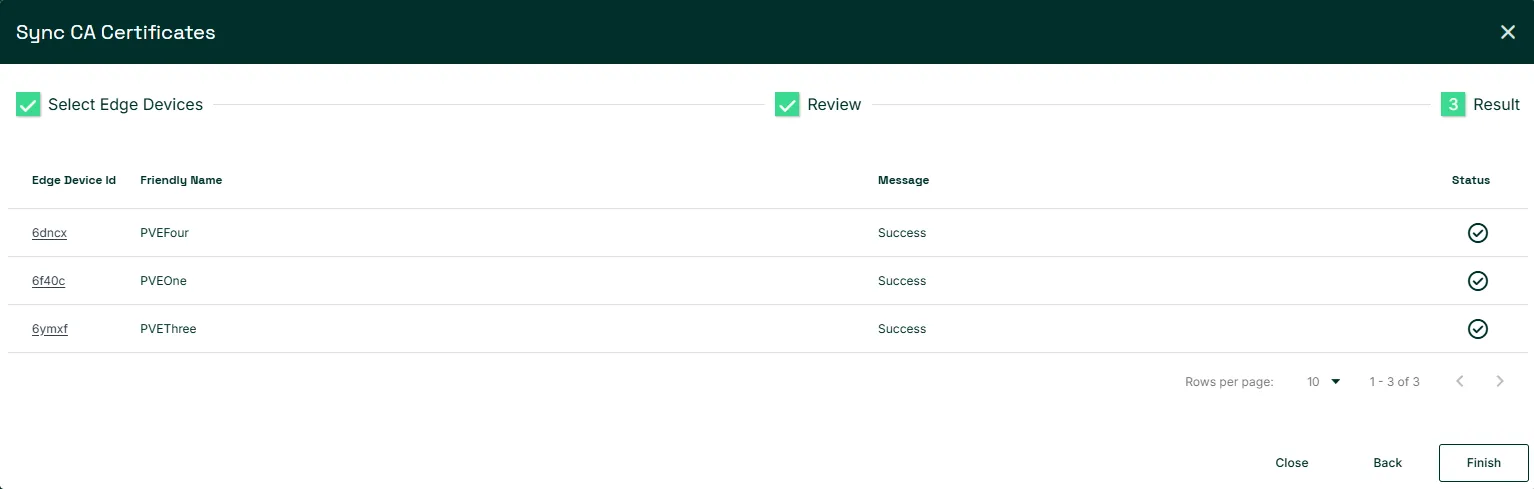Click the Success message for PVEOne
This screenshot has width=1534, height=489.
pos(902,281)
